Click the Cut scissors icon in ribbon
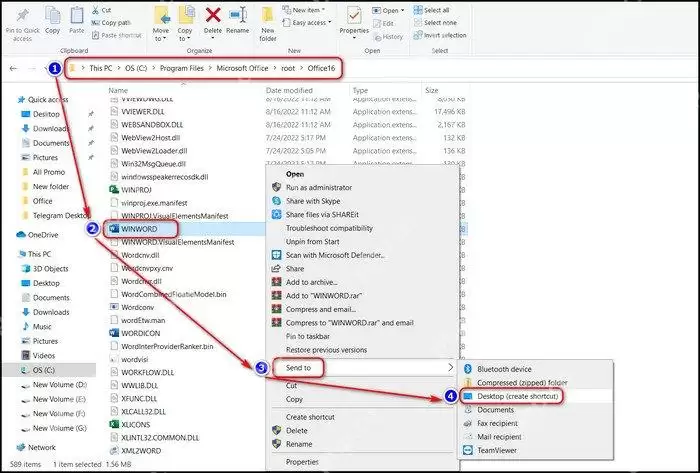This screenshot has width=700, height=473. [96, 9]
